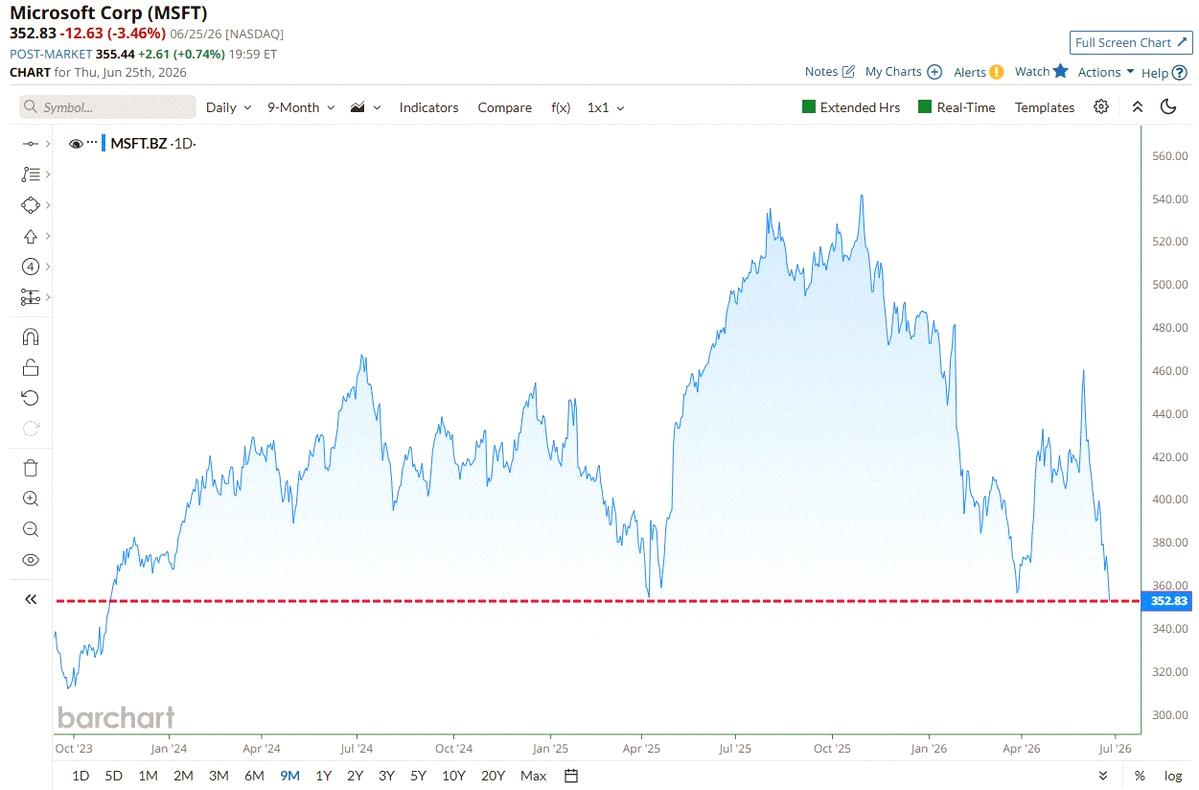Select the trend line drawing tool
The height and width of the screenshot is (790, 1199).
31,144
